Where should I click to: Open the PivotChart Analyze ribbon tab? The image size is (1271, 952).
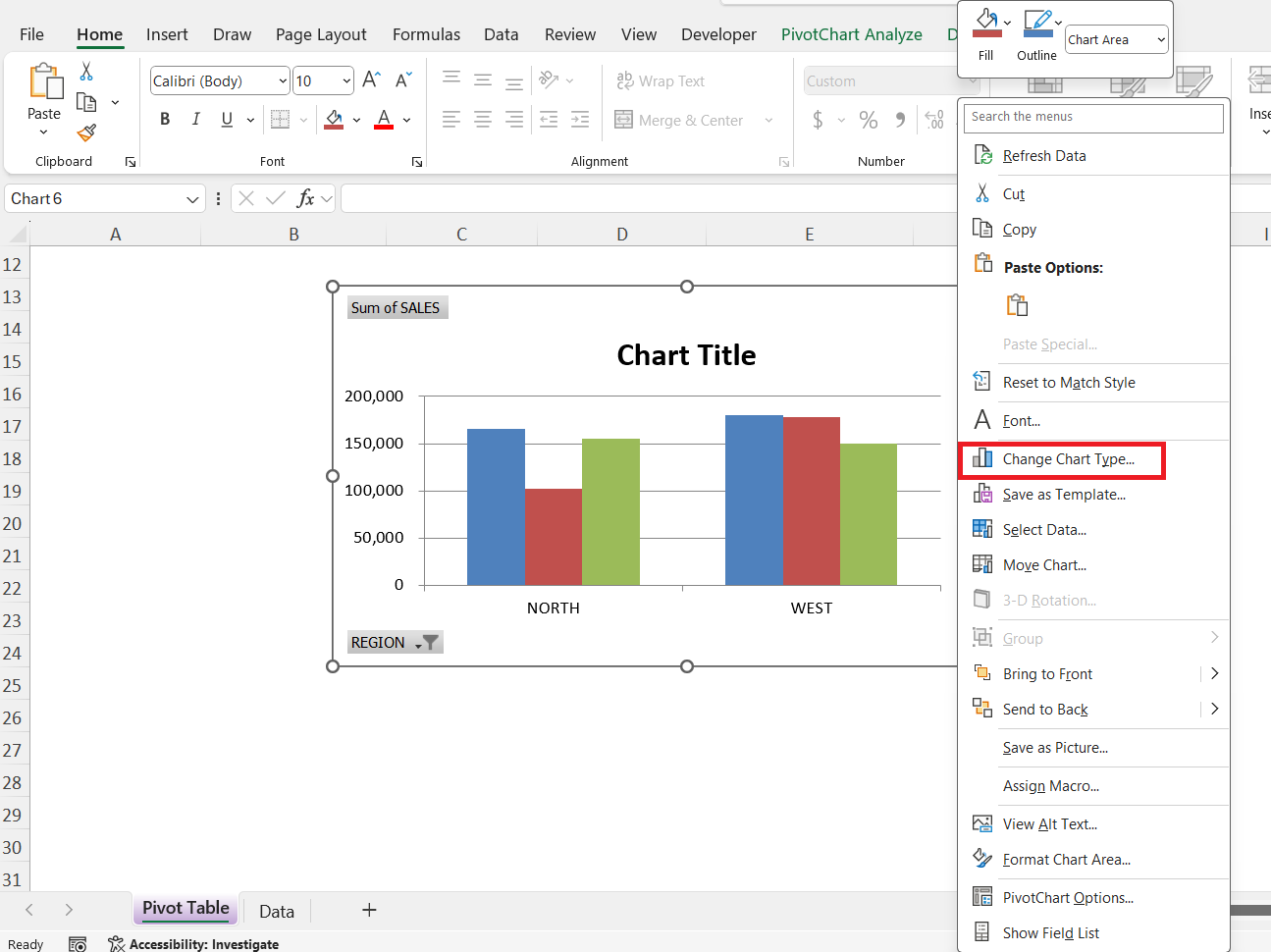851,34
